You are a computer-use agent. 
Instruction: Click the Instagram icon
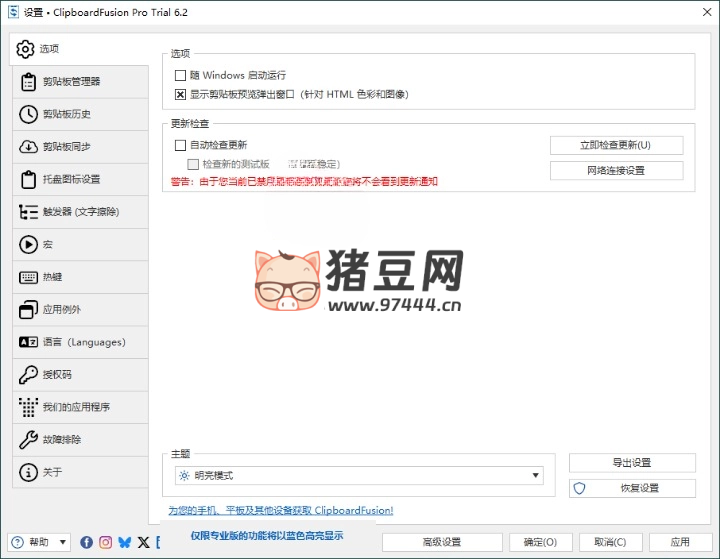click(106, 542)
